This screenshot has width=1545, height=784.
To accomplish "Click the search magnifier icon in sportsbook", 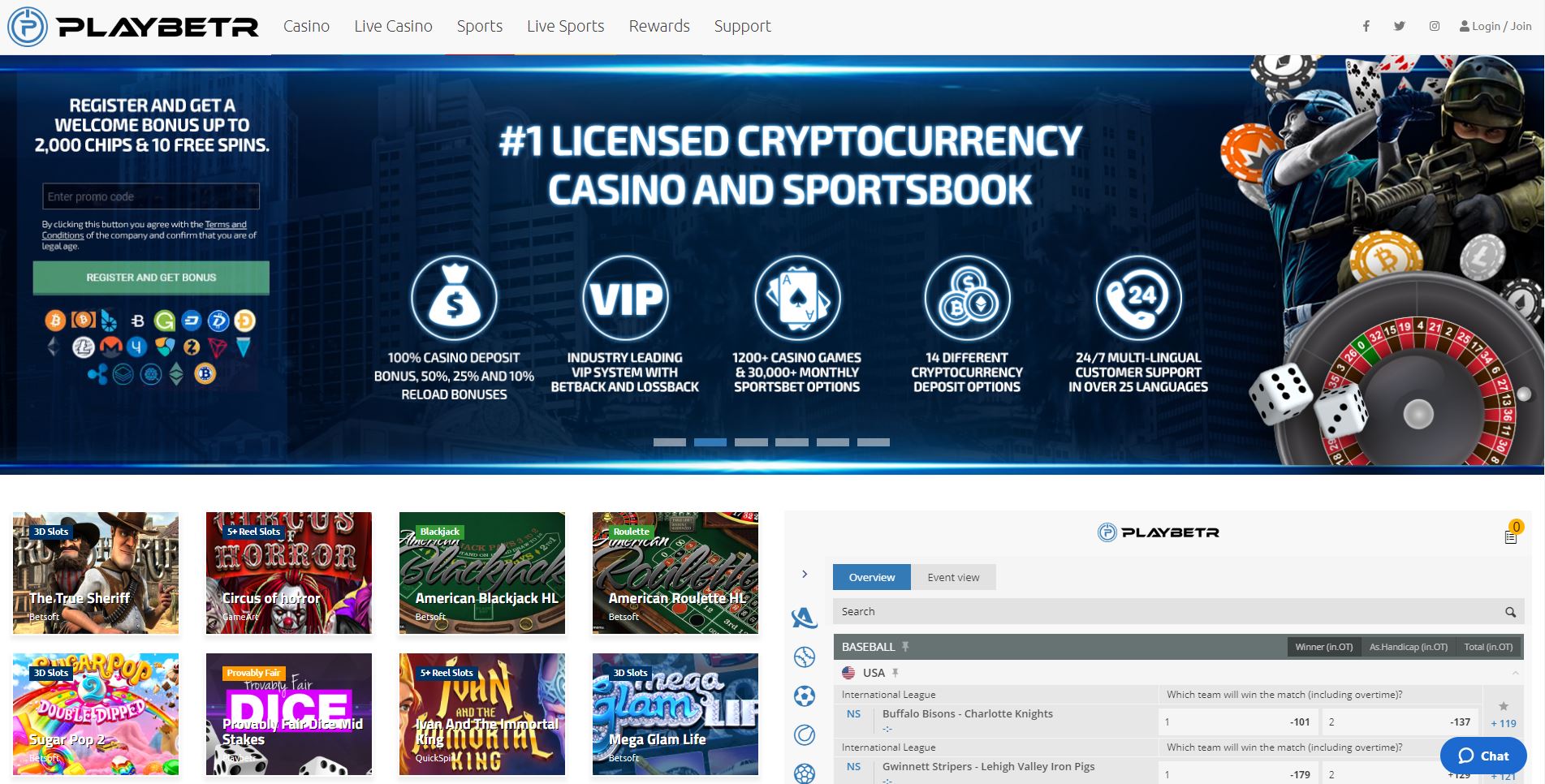I will click(1510, 612).
